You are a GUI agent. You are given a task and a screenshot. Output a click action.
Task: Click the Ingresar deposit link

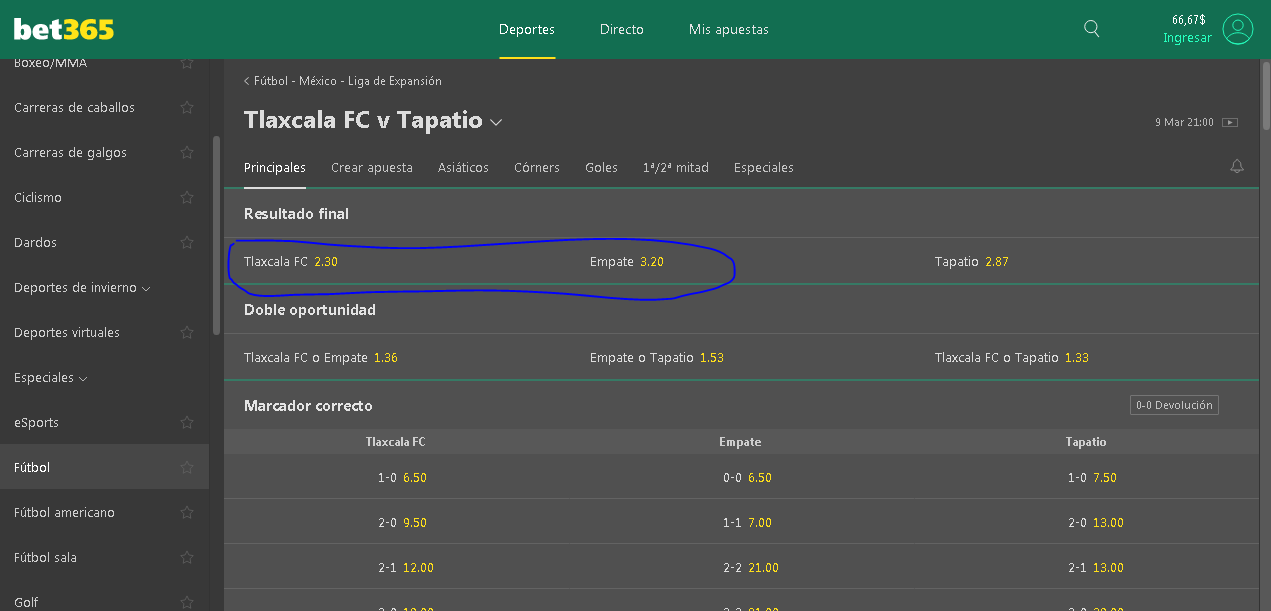(x=1187, y=38)
